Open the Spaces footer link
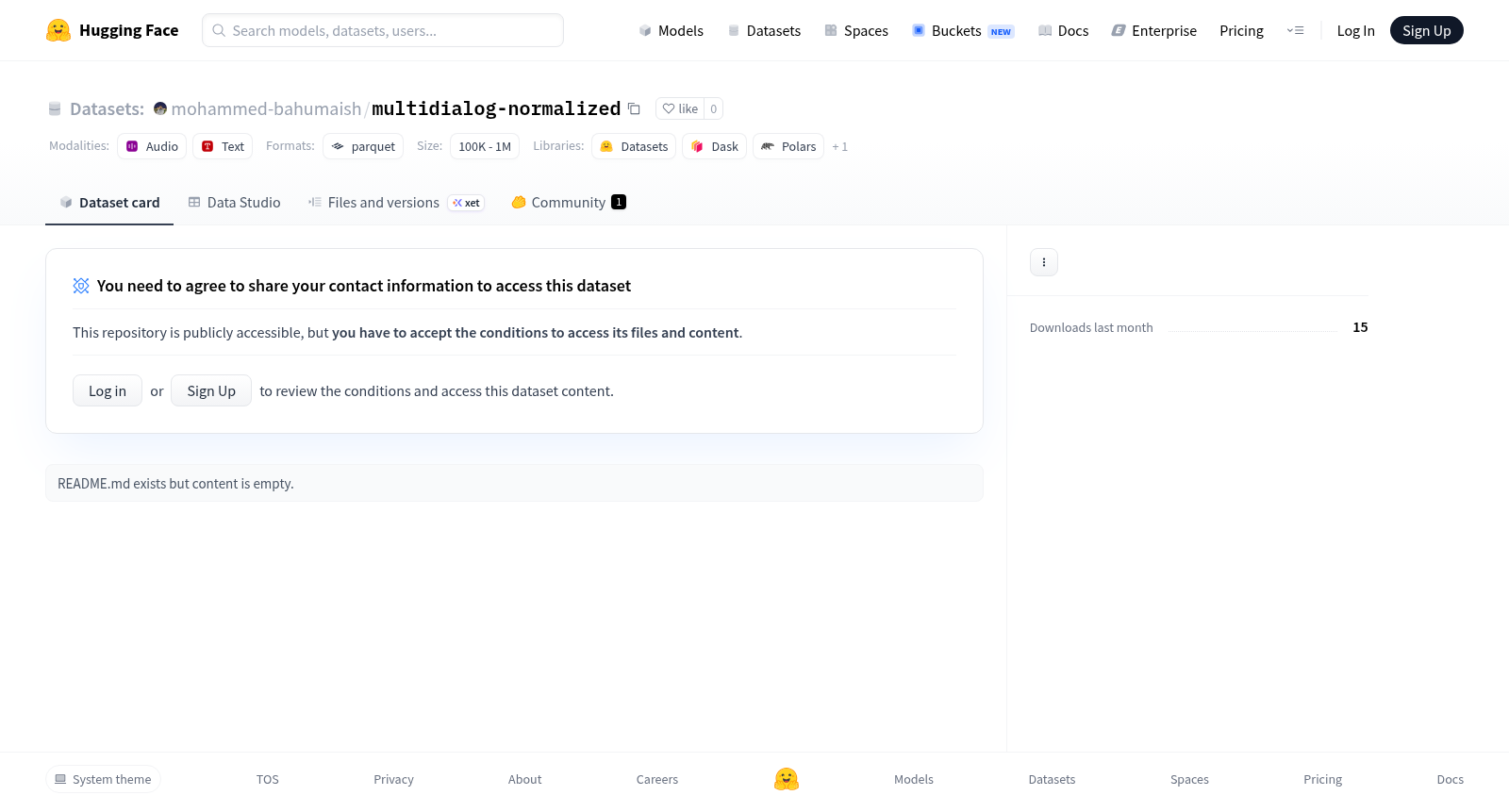The height and width of the screenshot is (812, 1509). (1189, 779)
